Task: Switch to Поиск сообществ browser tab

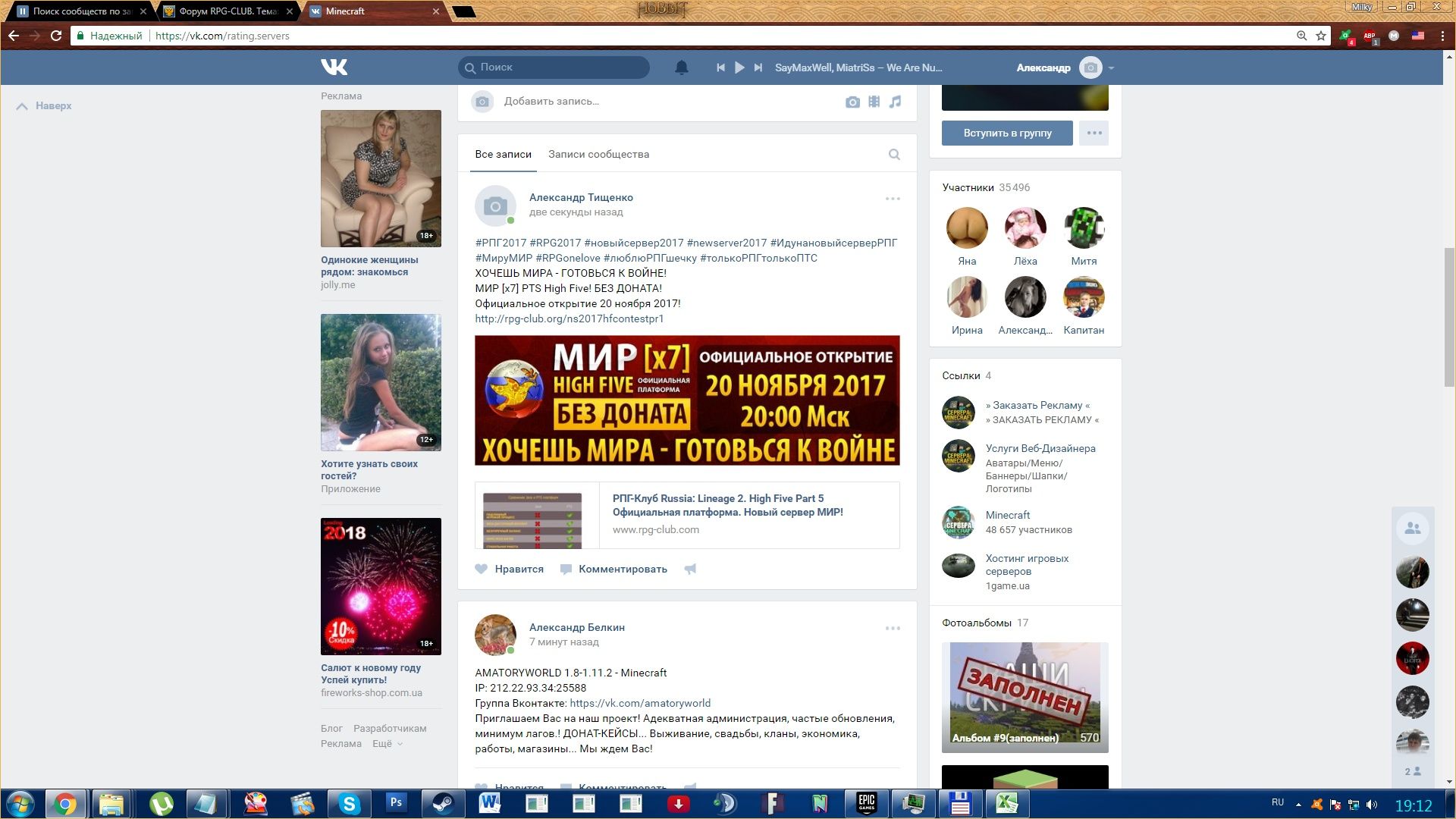Action: 80,11
